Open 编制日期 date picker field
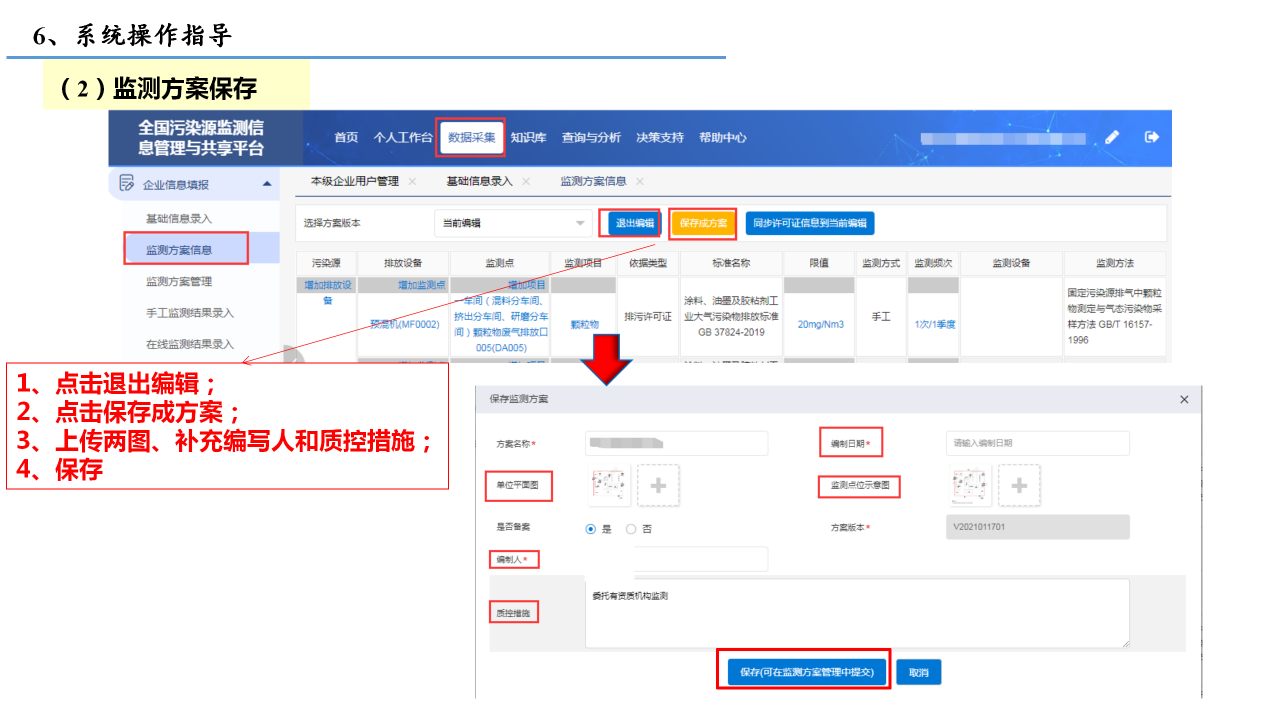Viewport: 1280px width, 720px height. click(1036, 443)
